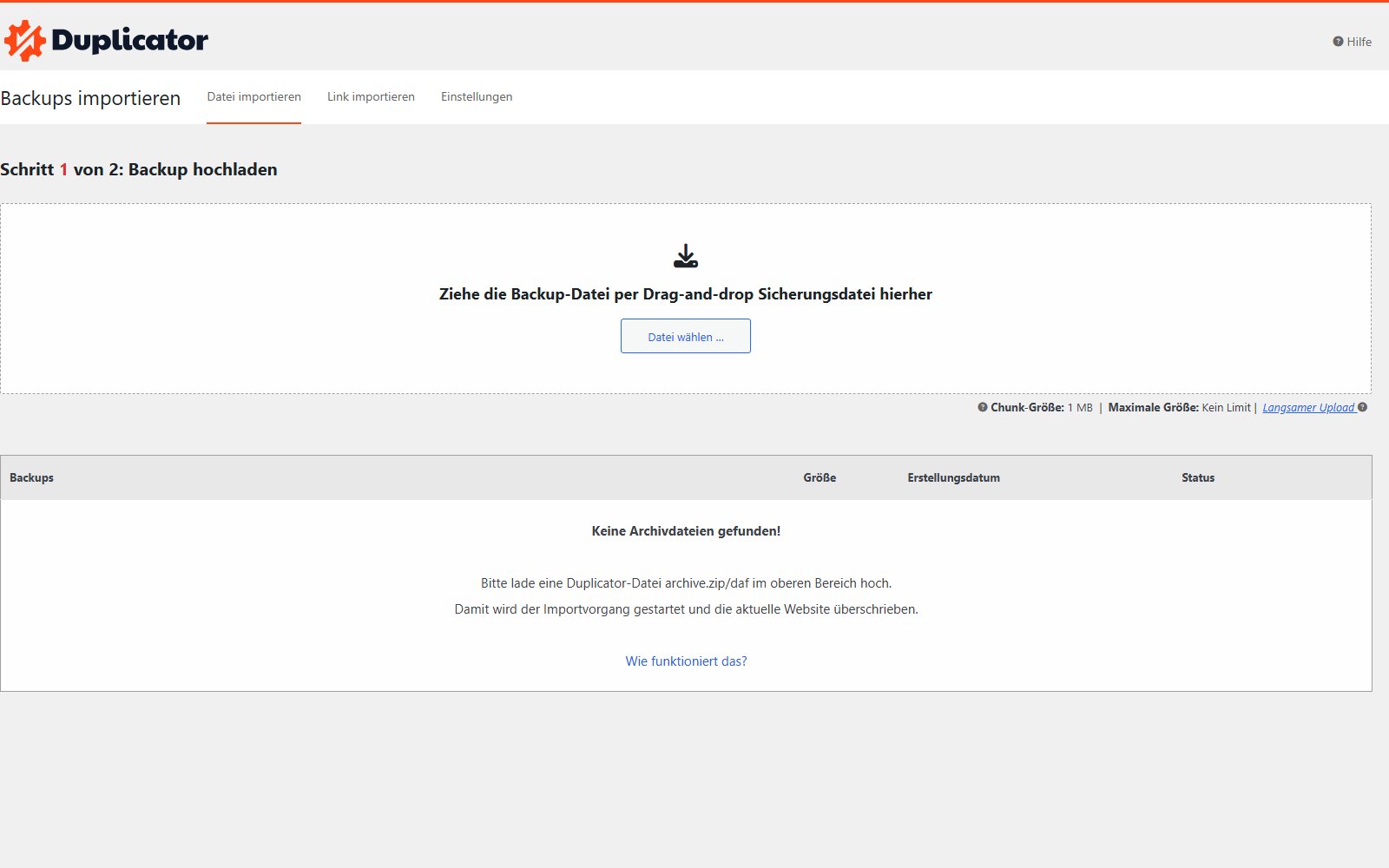Click the Datei wählen button
Image resolution: width=1389 pixels, height=868 pixels.
686,336
